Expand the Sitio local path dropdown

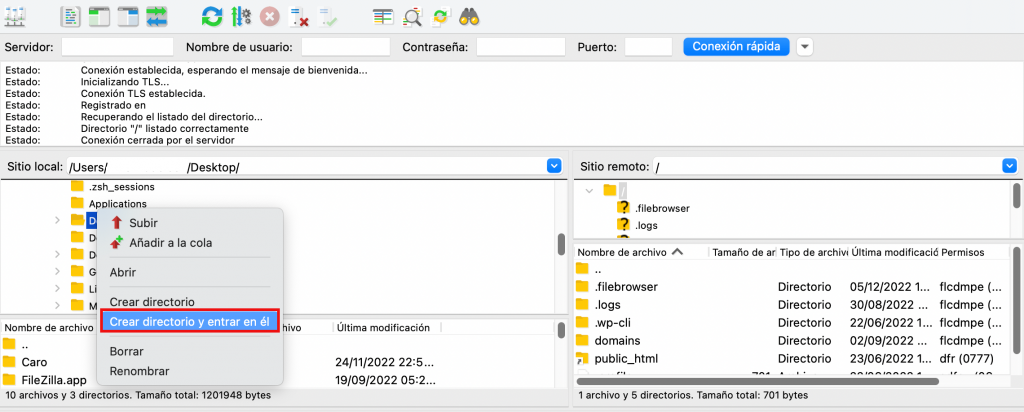tap(554, 166)
